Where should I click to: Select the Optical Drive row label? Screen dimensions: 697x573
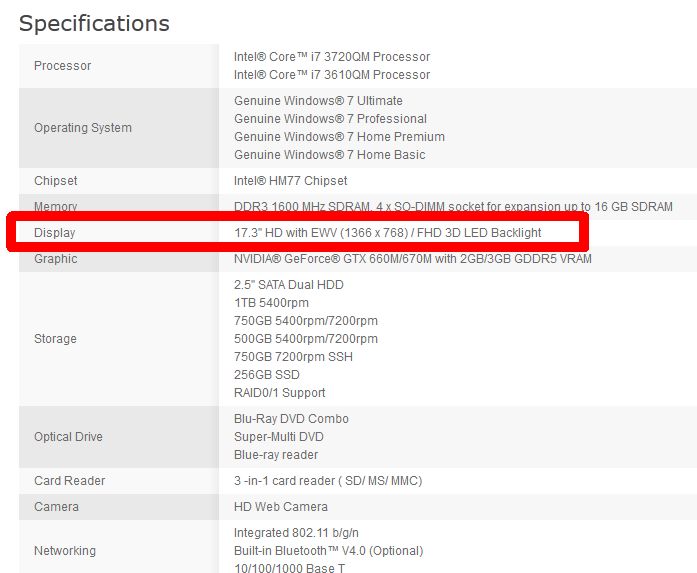click(68, 437)
